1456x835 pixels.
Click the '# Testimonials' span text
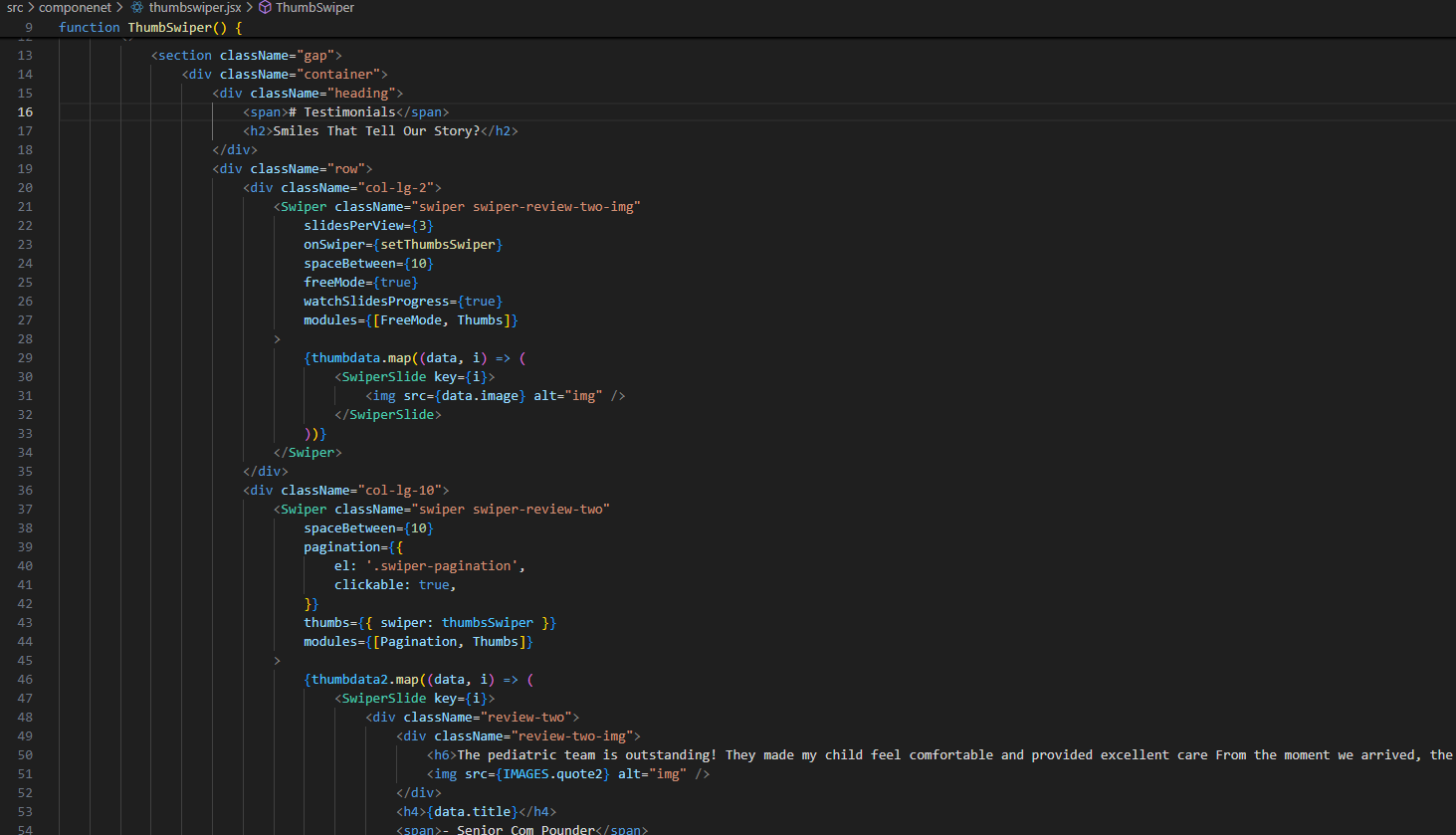click(x=342, y=111)
